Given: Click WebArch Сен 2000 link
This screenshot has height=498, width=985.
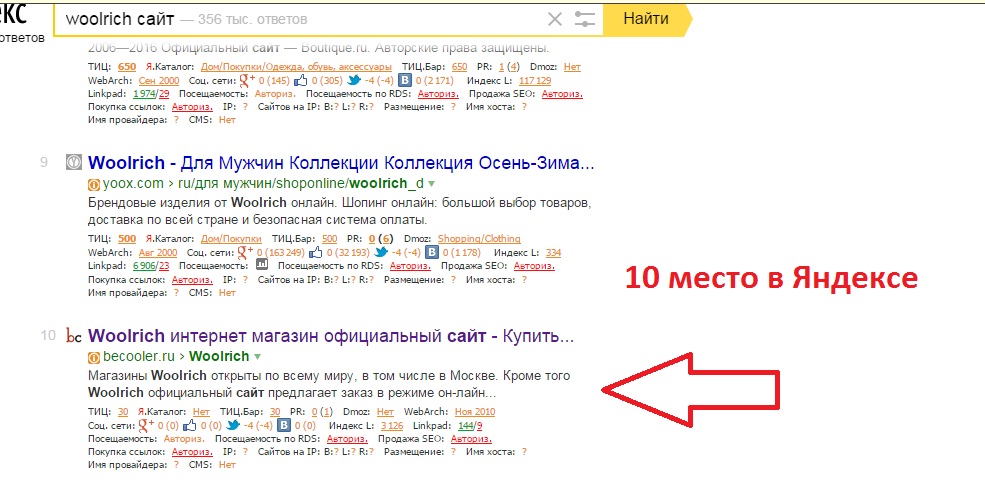Looking at the screenshot, I should pyautogui.click(x=159, y=80).
